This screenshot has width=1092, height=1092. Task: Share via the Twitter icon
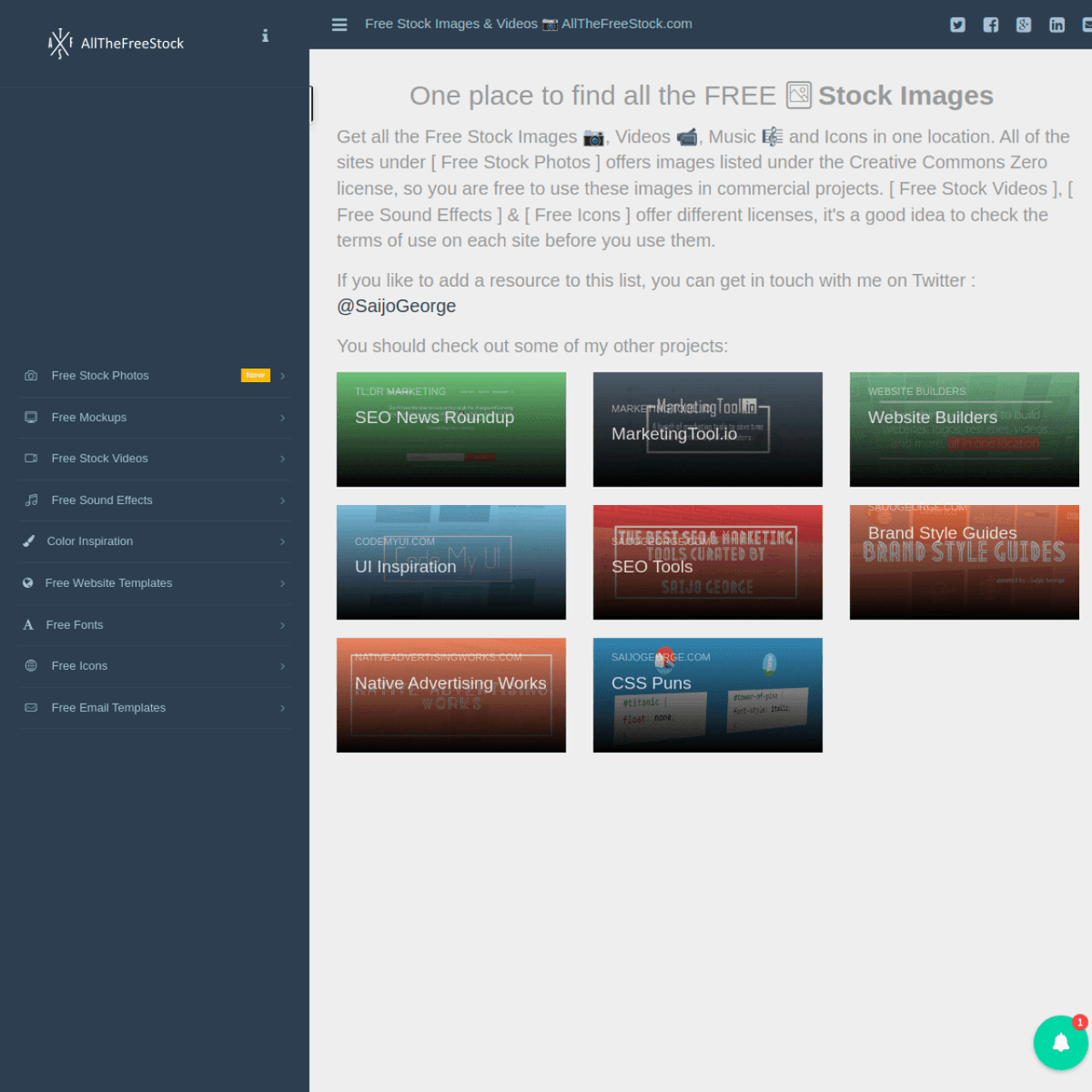(957, 25)
